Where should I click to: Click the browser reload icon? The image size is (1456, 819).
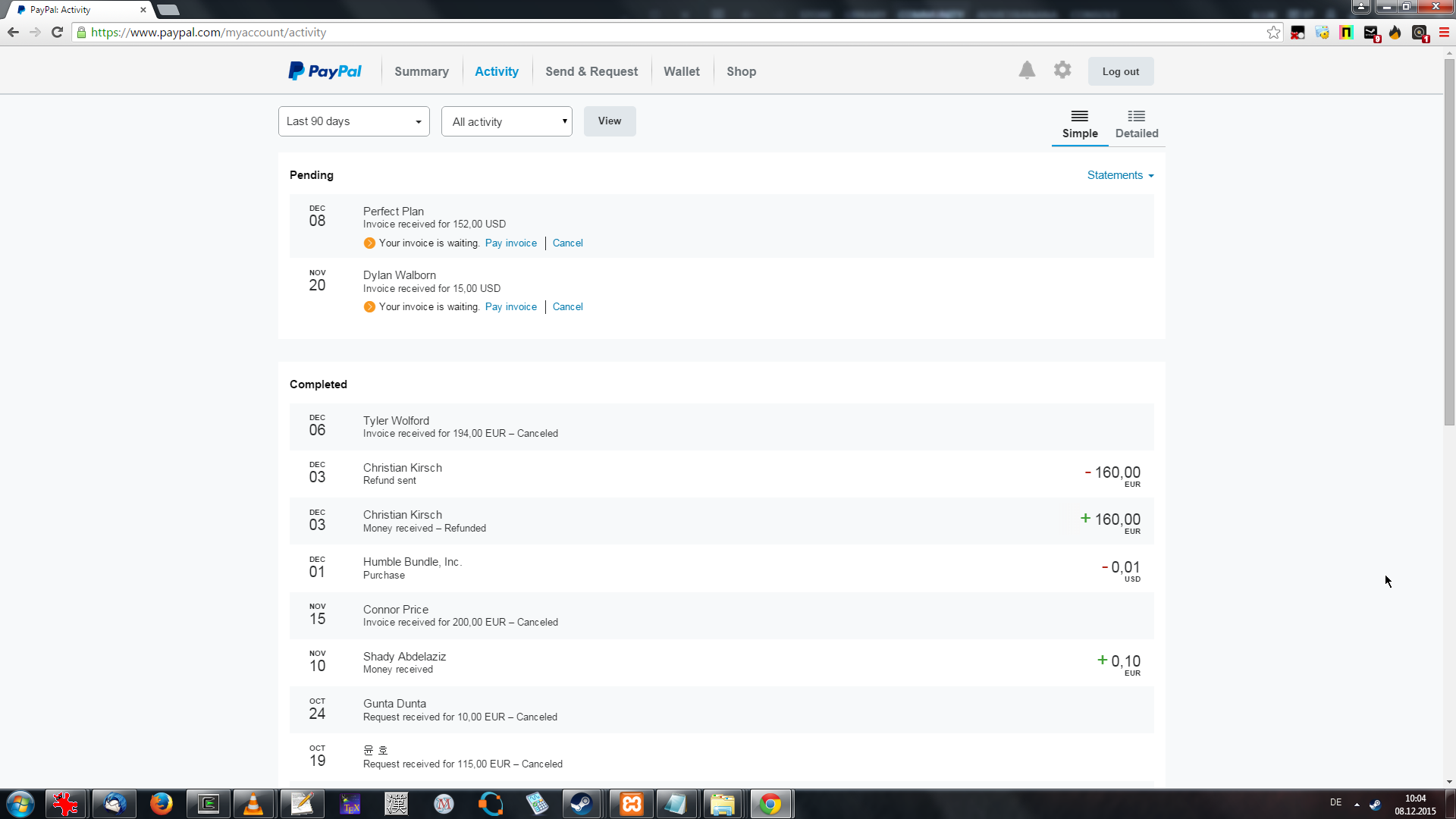point(57,33)
